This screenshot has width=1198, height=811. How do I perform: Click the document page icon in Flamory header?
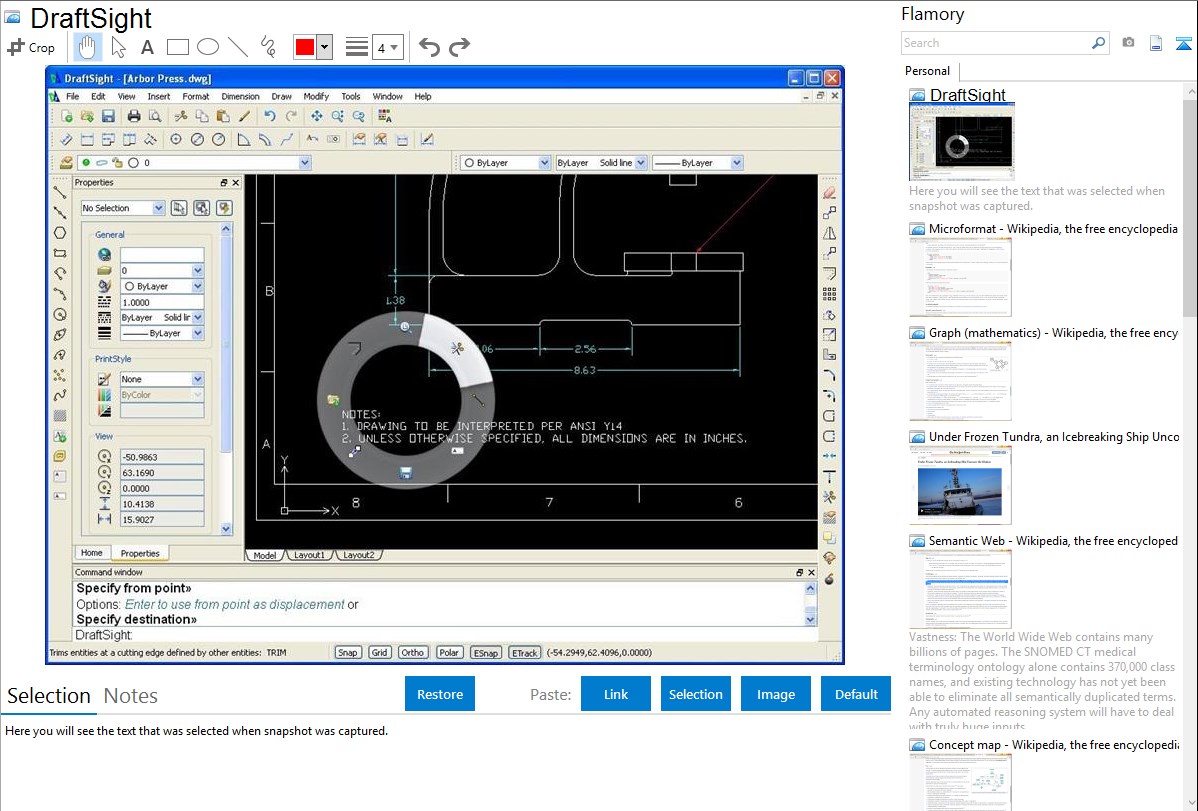point(1156,43)
